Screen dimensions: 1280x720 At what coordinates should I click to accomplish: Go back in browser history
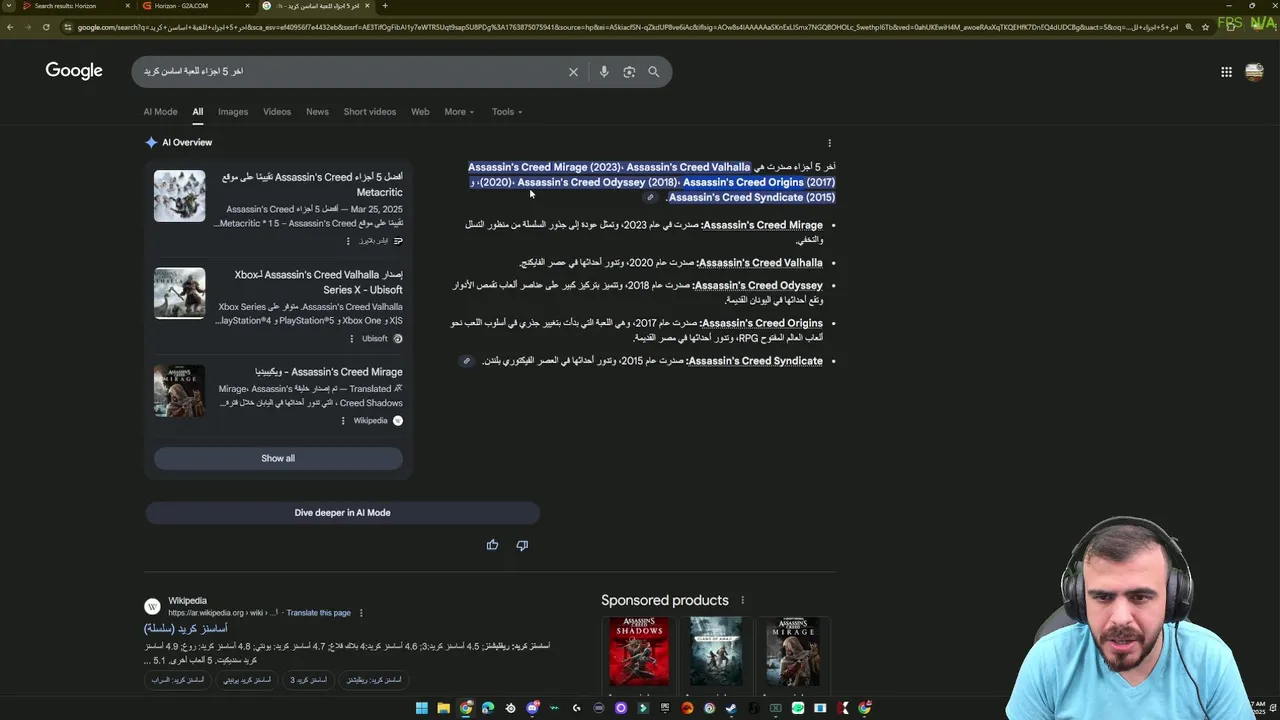[10, 27]
